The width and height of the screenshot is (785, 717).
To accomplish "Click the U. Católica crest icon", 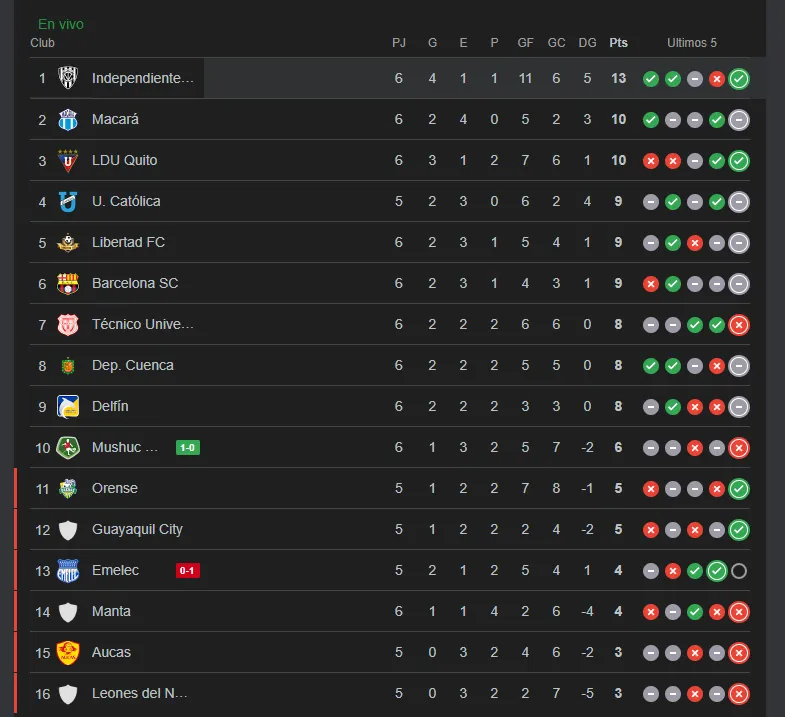I will coord(68,201).
